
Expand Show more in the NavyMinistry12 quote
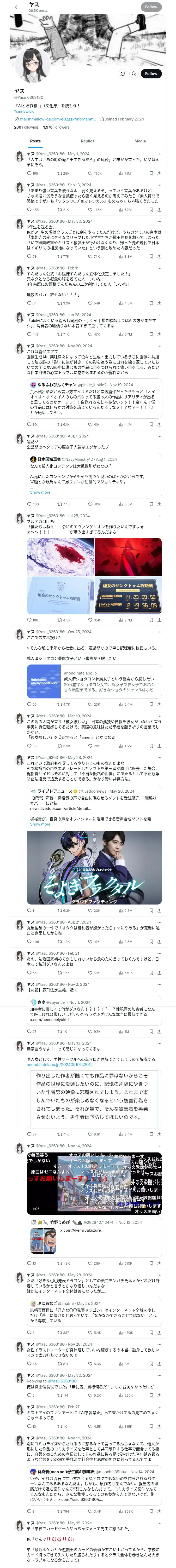40,492
